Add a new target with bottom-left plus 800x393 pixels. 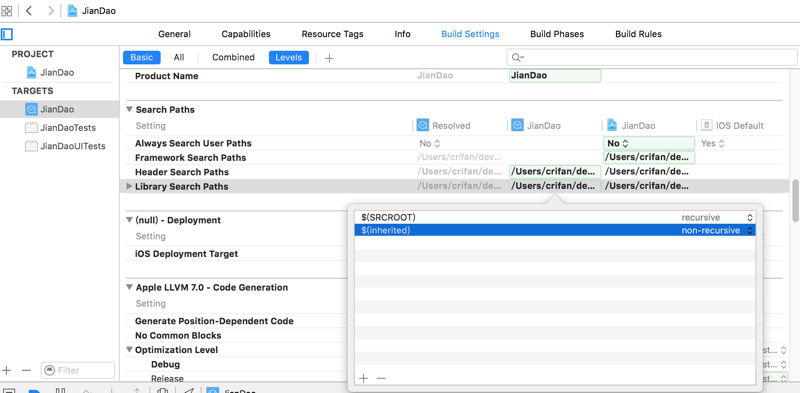coord(7,371)
